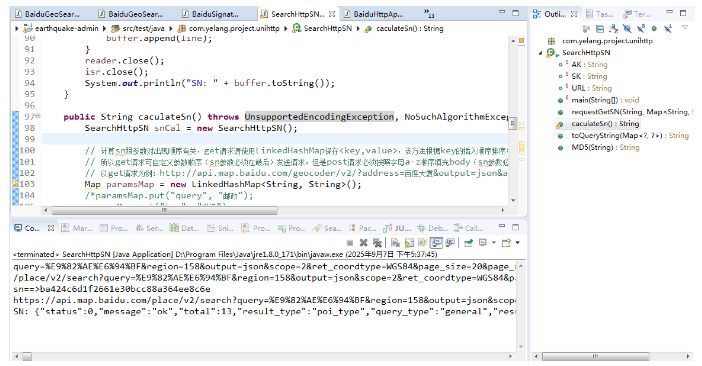
Task: Toggle Hide Fields in Outline
Action: point(627,29)
